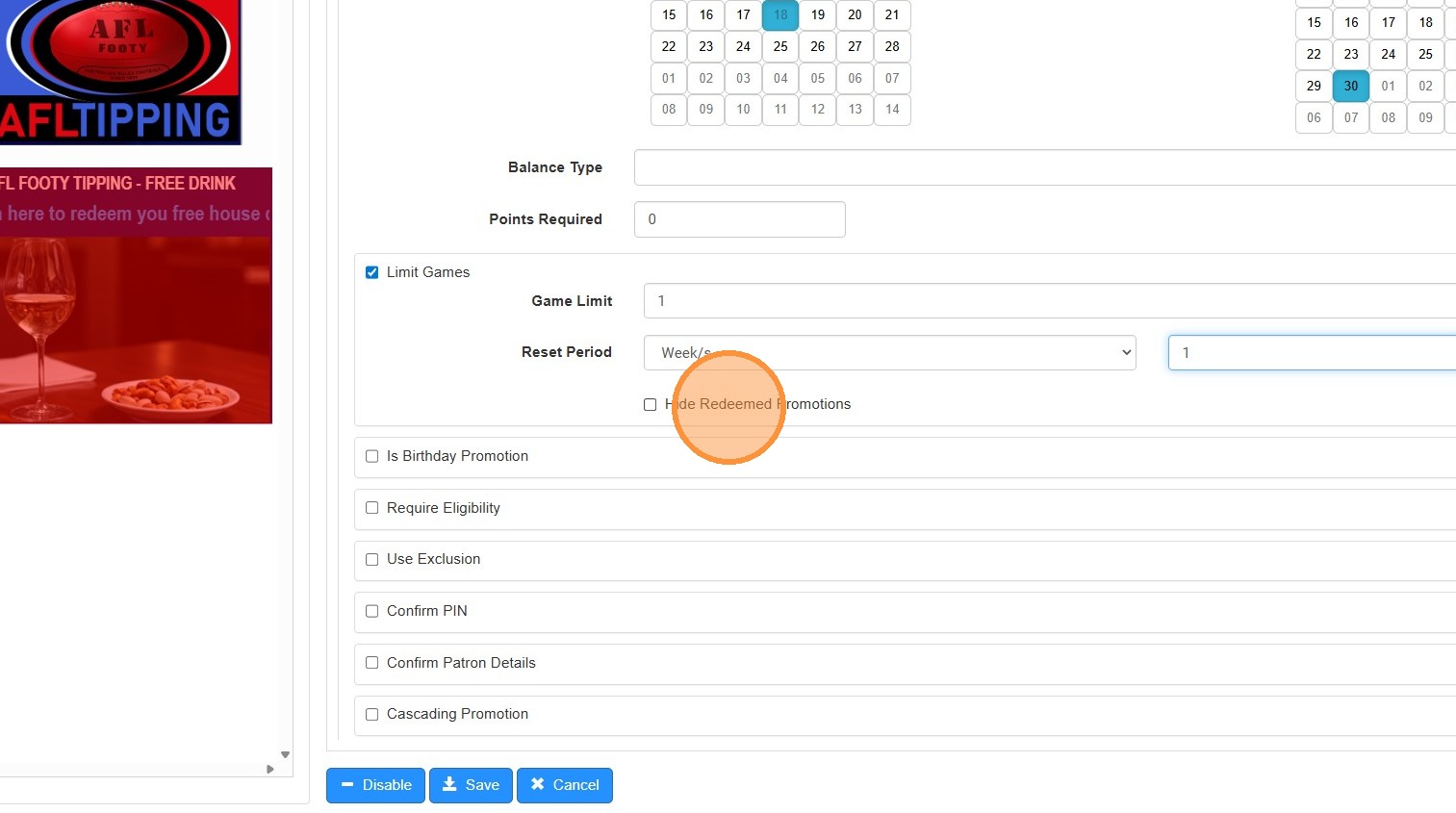The image size is (1456, 813).
Task: Click the Points Required input
Action: point(739,219)
